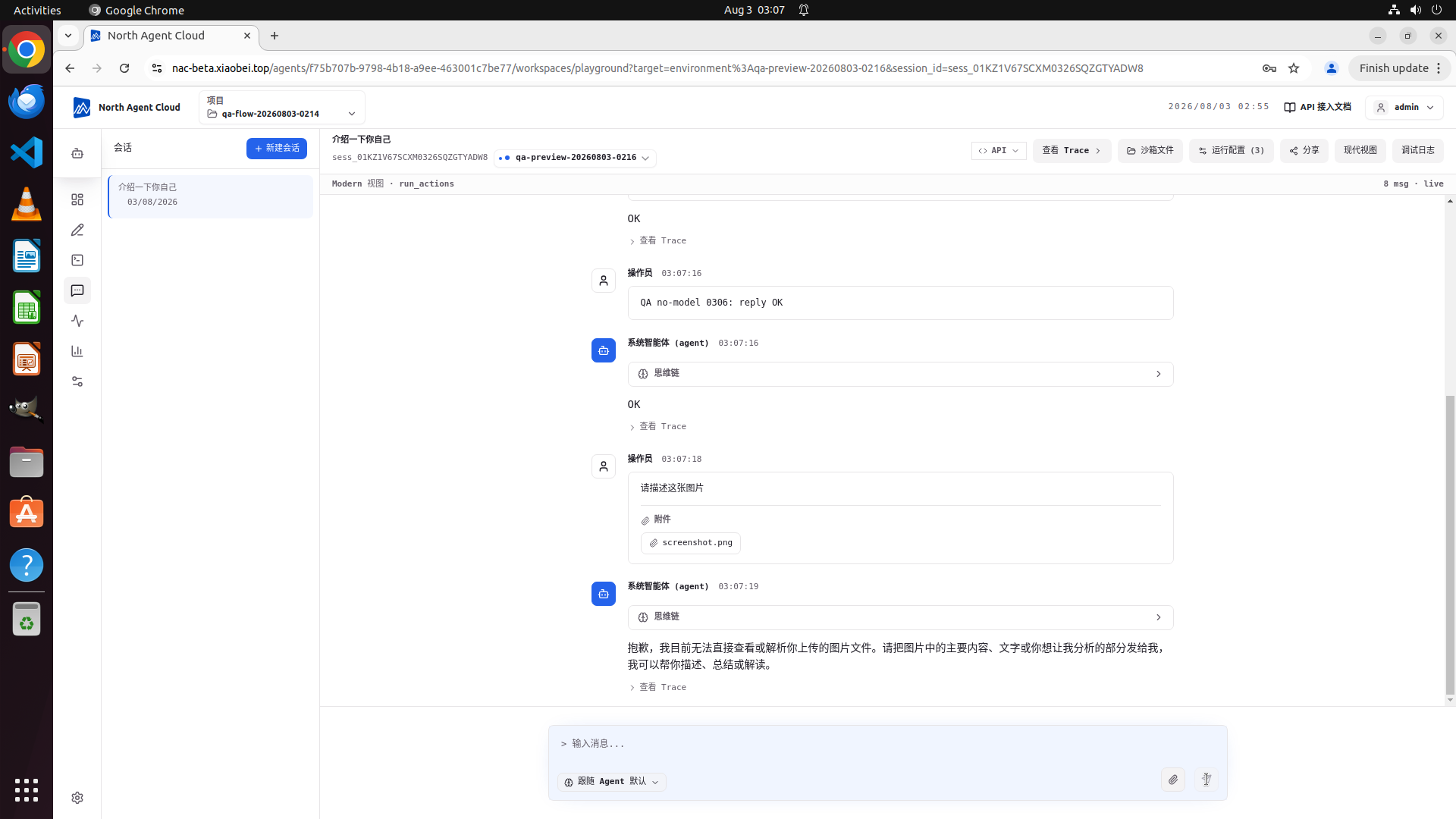Click the 请描述这张图片 message text

(x=672, y=488)
